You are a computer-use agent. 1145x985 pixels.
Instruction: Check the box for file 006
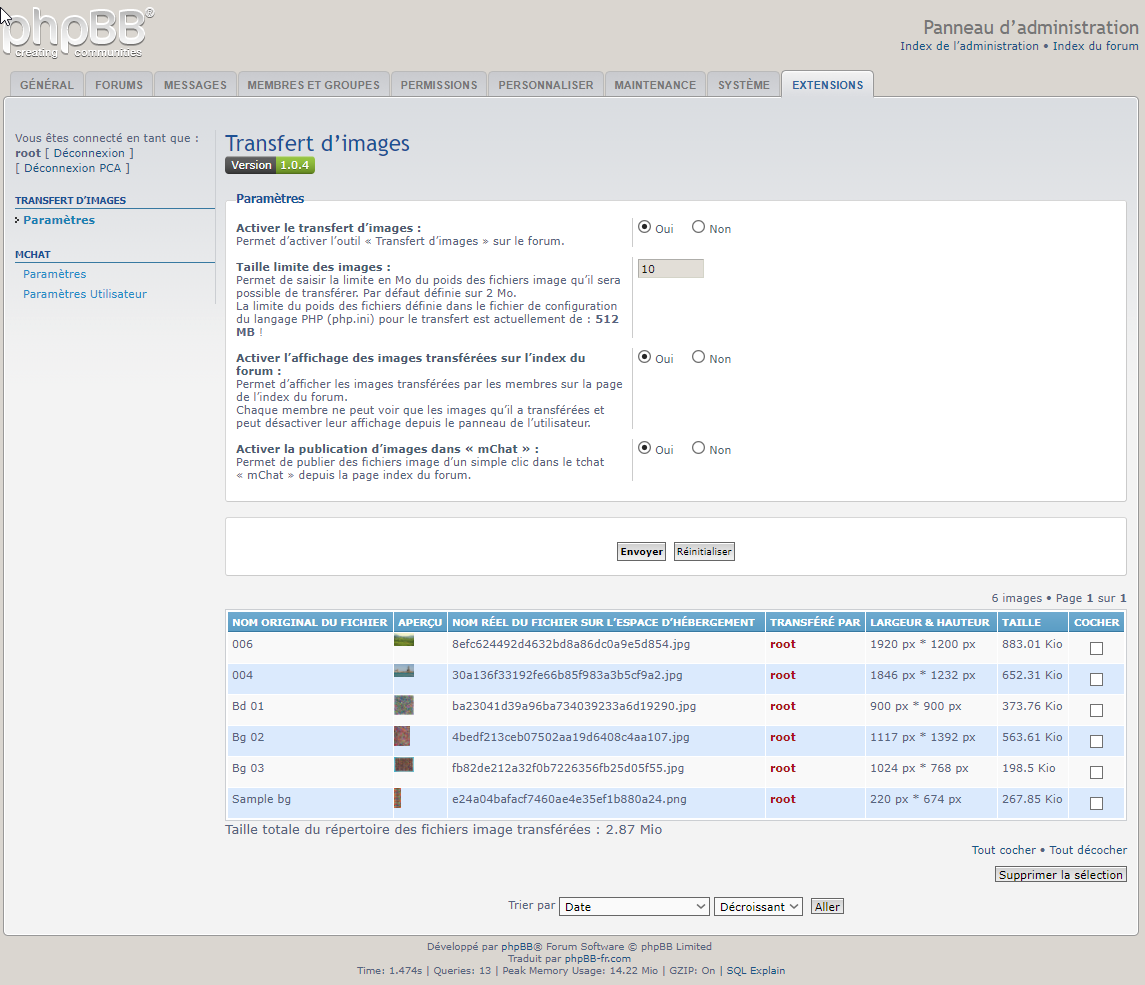tap(1096, 648)
